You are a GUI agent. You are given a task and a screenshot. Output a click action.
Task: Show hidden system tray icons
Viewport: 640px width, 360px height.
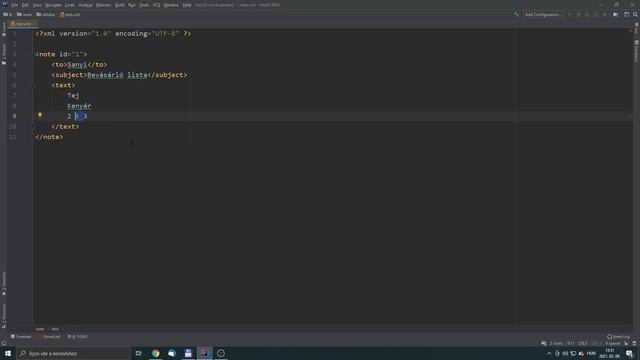[x=549, y=353]
